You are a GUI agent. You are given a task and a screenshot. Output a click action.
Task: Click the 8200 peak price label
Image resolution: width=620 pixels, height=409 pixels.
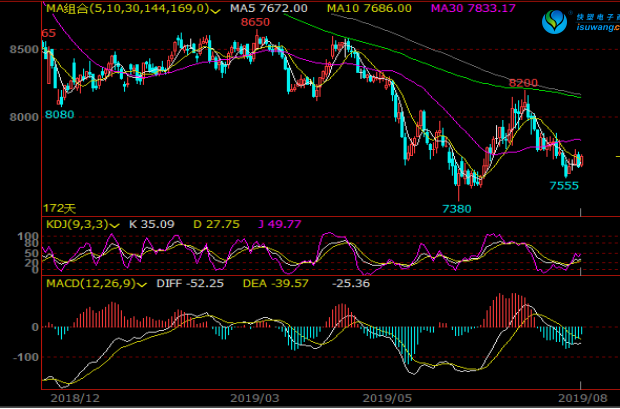523,83
